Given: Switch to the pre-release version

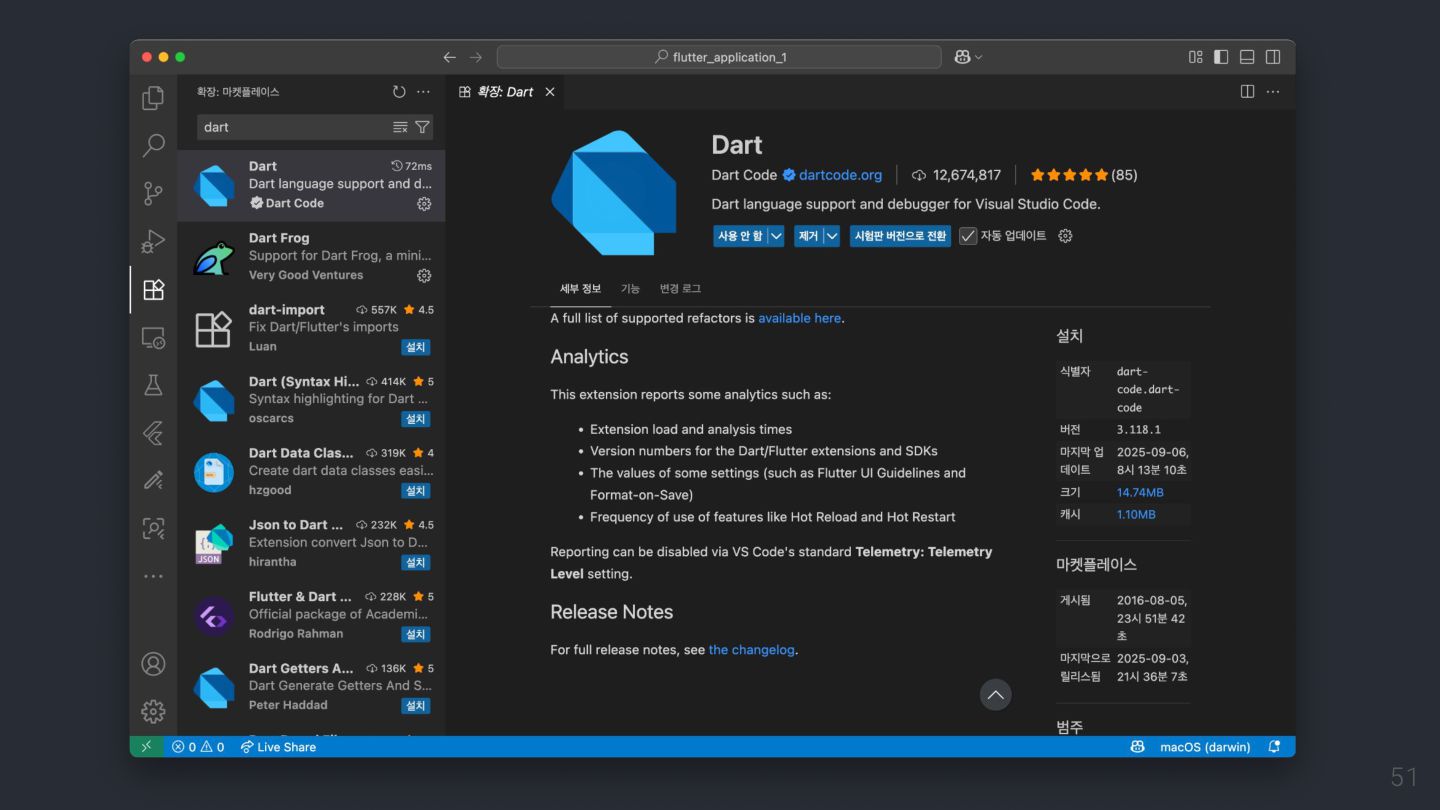Looking at the screenshot, I should point(900,236).
